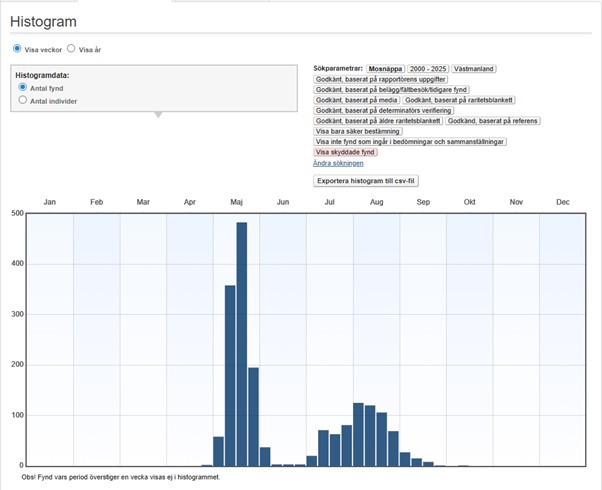This screenshot has width=602, height=490.
Task: Open the Ändra sökningen link
Action: pyautogui.click(x=338, y=162)
